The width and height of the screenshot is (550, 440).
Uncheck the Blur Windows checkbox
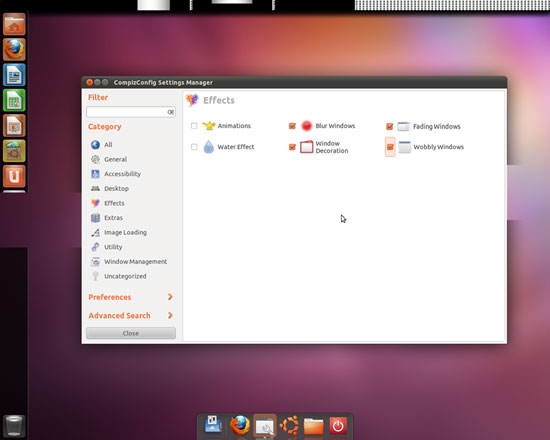292,126
